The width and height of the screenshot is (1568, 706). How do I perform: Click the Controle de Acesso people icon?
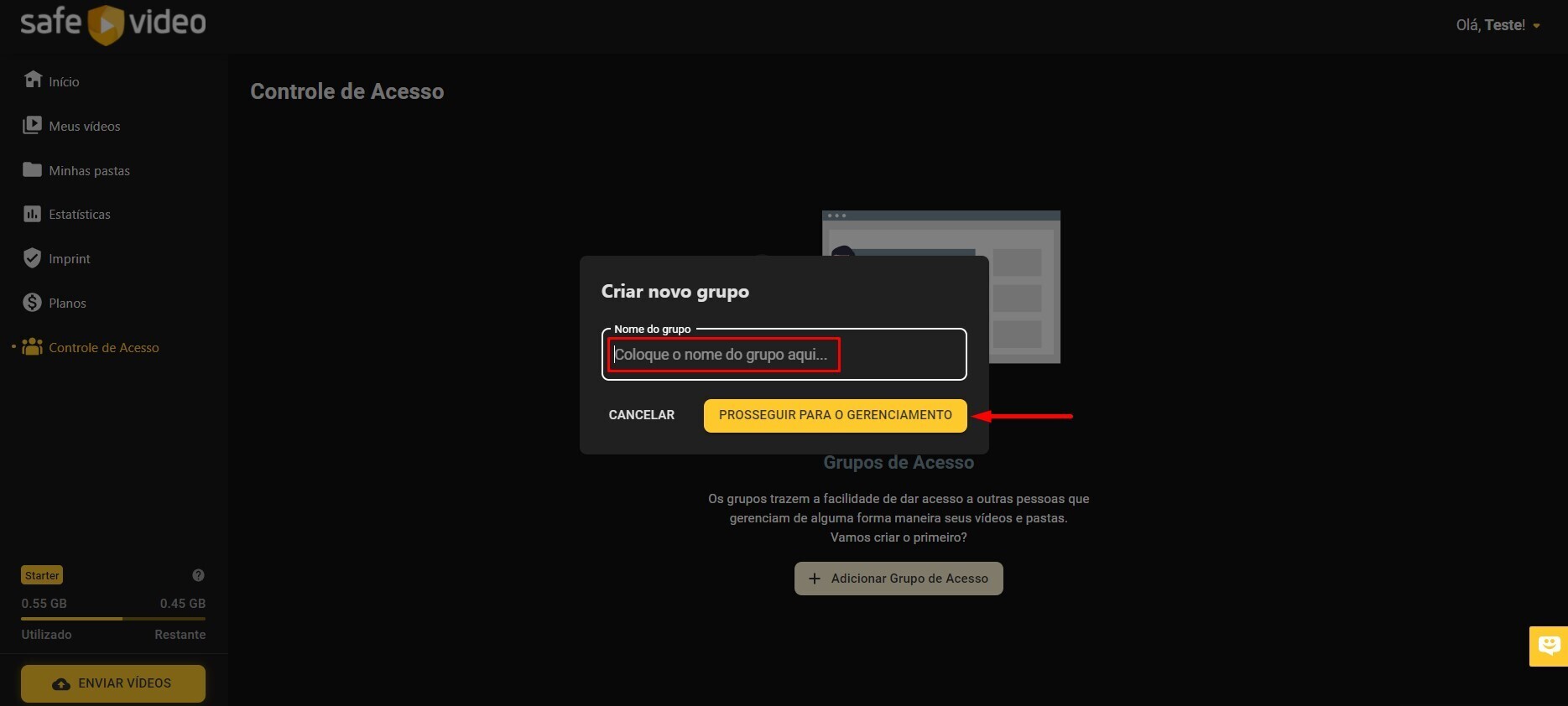pyautogui.click(x=33, y=346)
